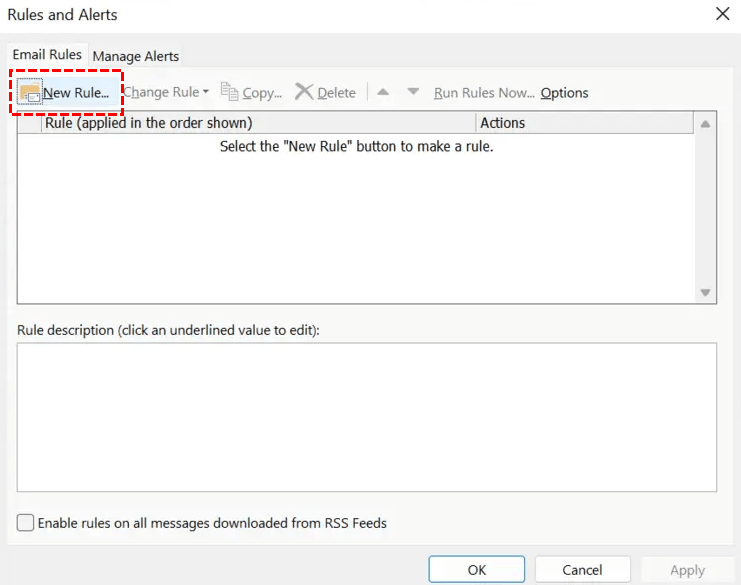Close the Rules and Alerts dialog
This screenshot has width=741, height=585.
723,14
